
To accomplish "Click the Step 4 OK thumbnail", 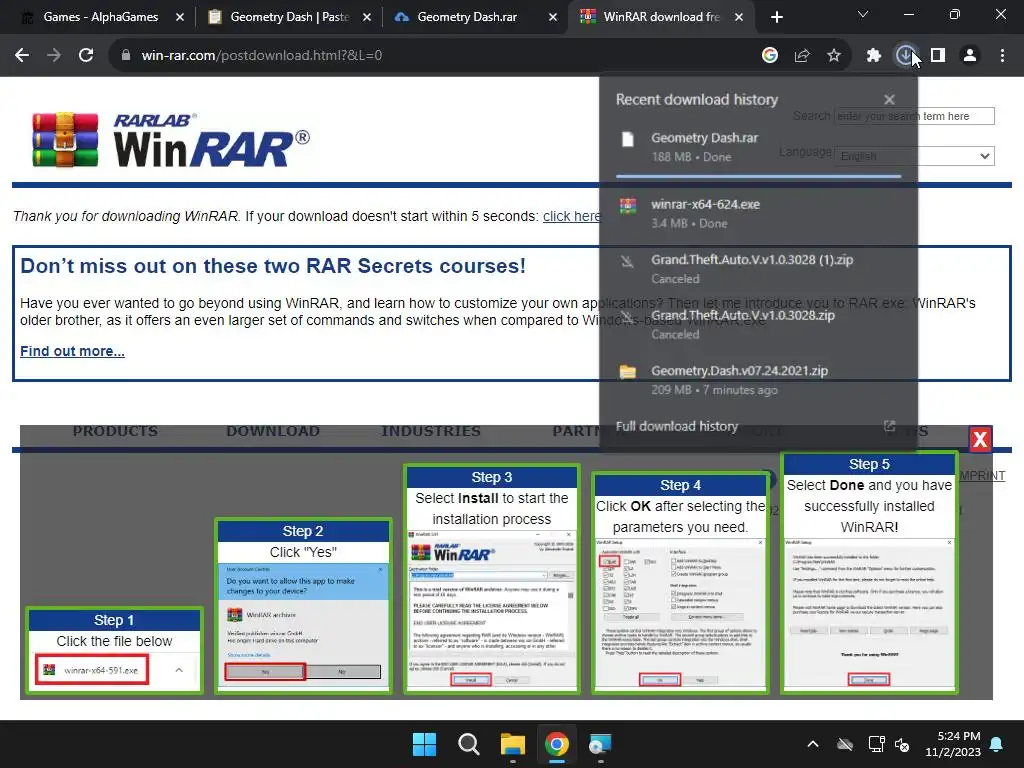I will point(680,583).
